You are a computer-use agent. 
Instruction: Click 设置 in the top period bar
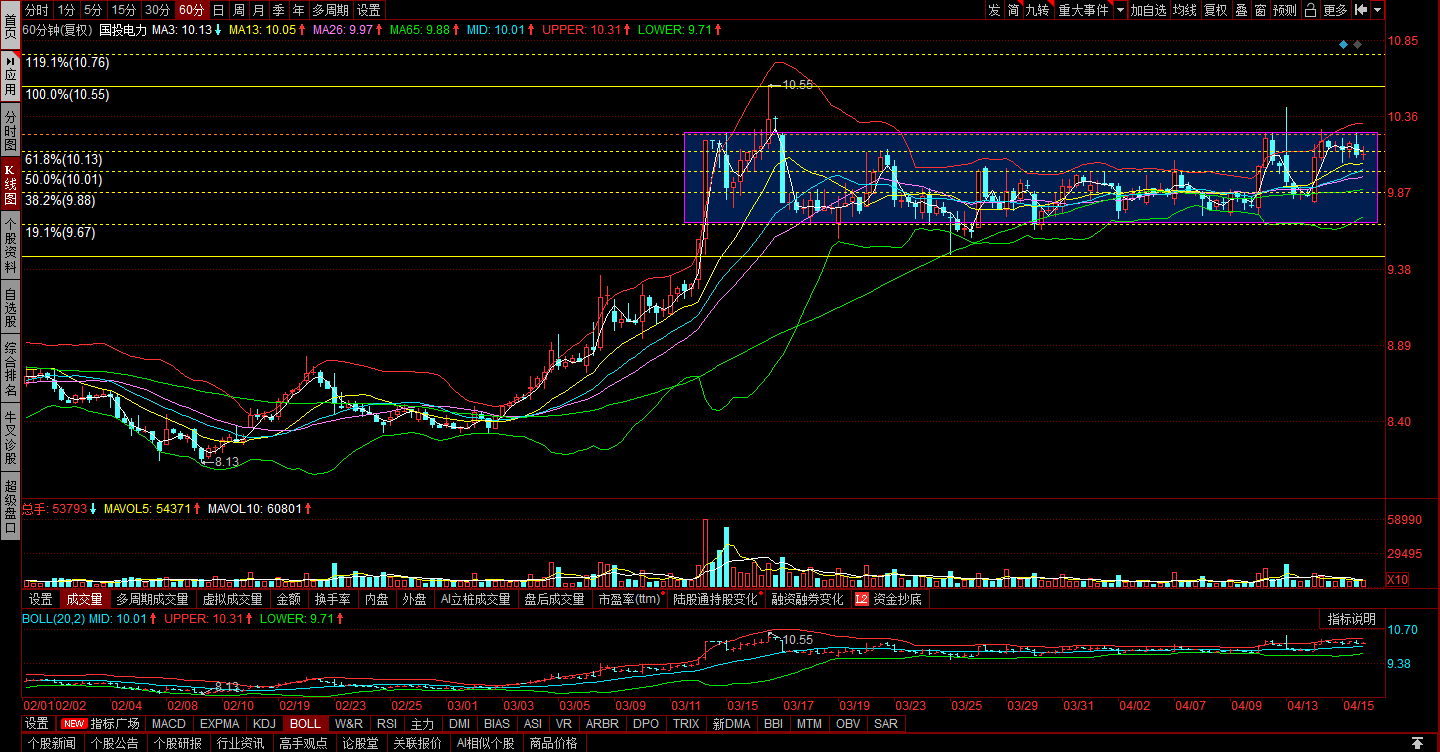click(x=369, y=10)
